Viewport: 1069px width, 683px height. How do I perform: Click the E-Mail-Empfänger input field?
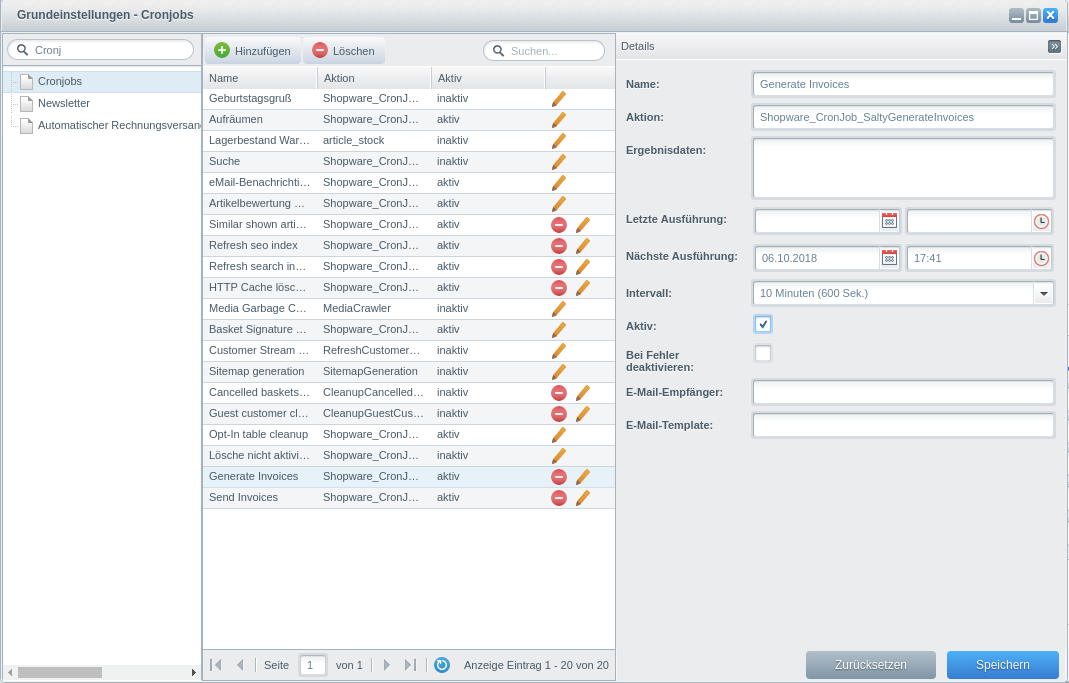coord(903,392)
